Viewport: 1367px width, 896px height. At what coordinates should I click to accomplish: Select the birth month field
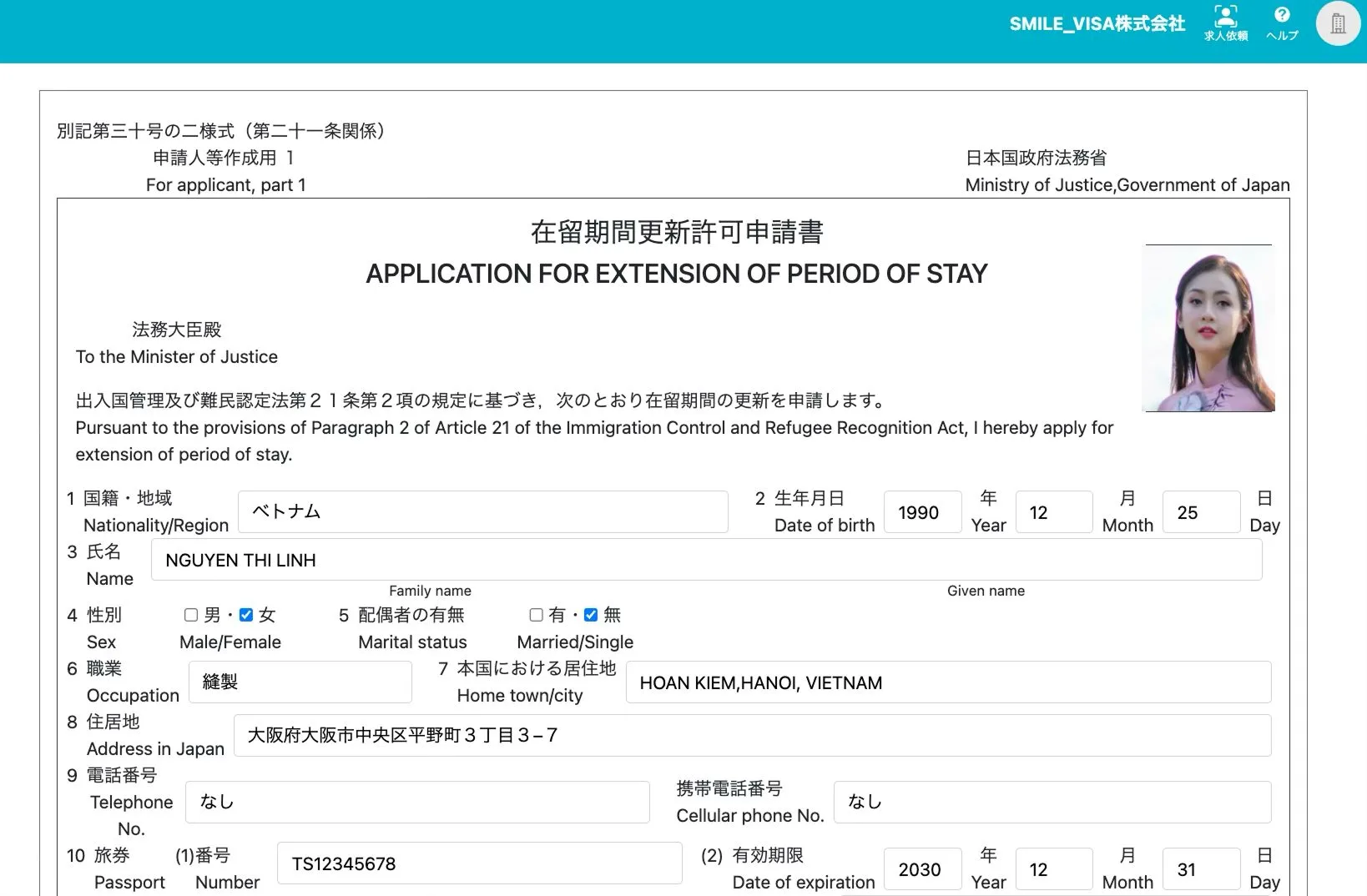[x=1053, y=512]
